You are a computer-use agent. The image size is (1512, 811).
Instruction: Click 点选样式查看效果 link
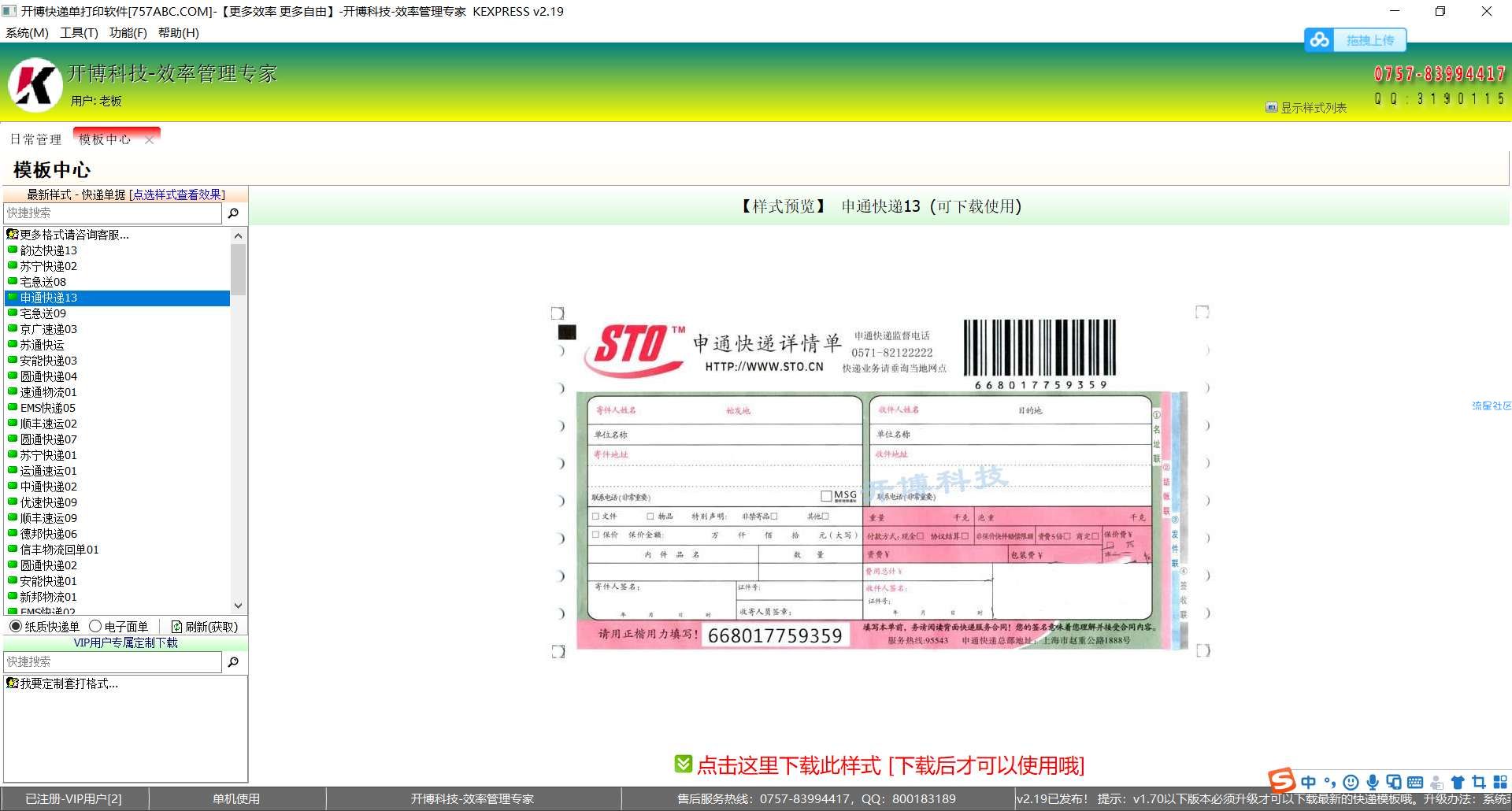[x=177, y=194]
